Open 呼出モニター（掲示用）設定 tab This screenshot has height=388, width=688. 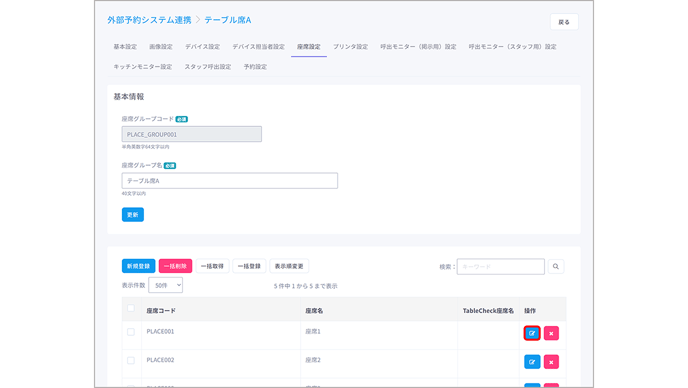[418, 47]
